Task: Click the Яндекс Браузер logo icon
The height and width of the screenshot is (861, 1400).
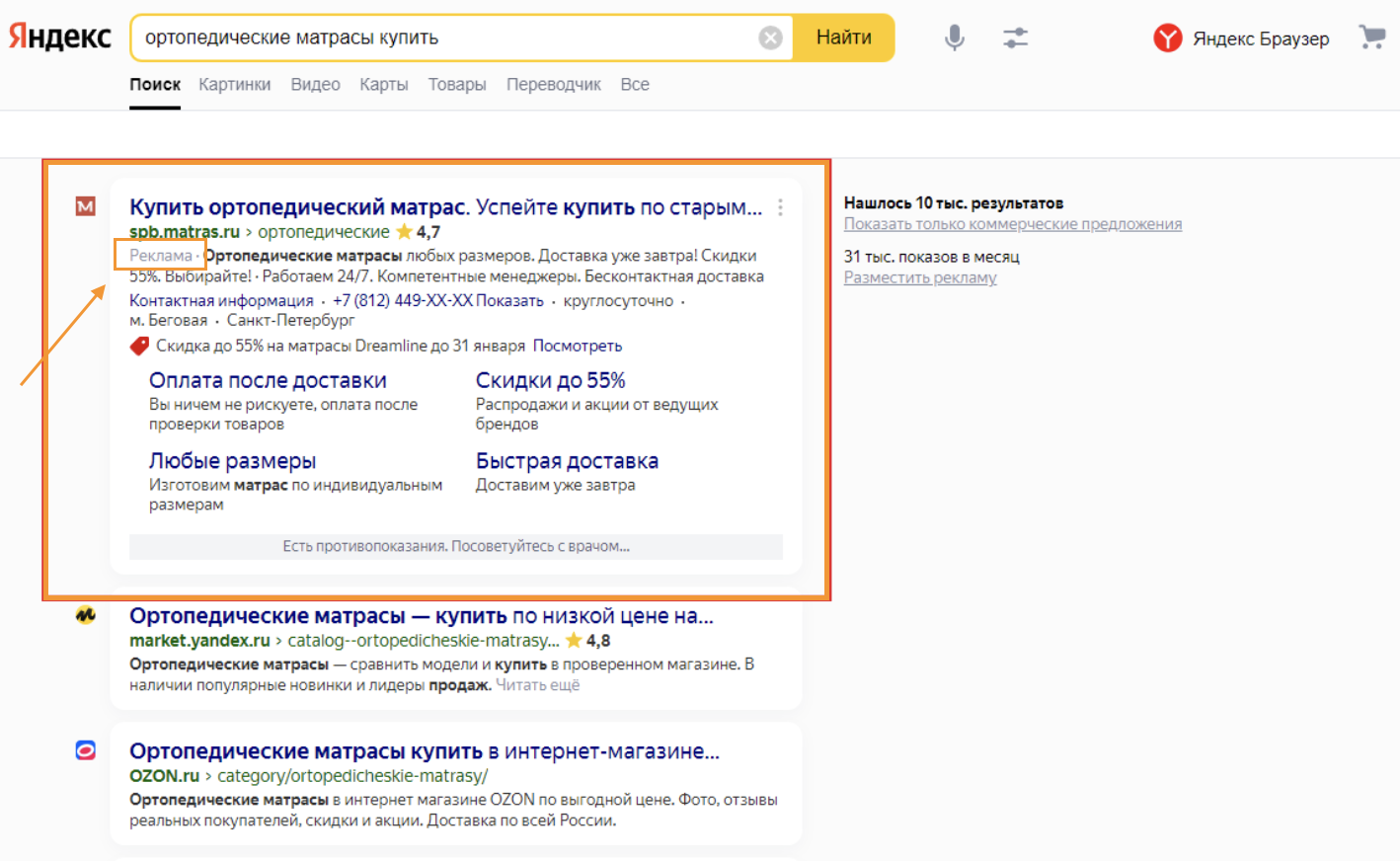Action: 1168,38
